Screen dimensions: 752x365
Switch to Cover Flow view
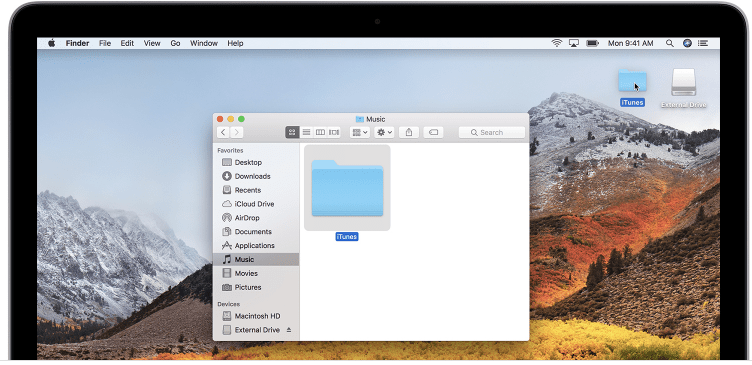click(334, 132)
